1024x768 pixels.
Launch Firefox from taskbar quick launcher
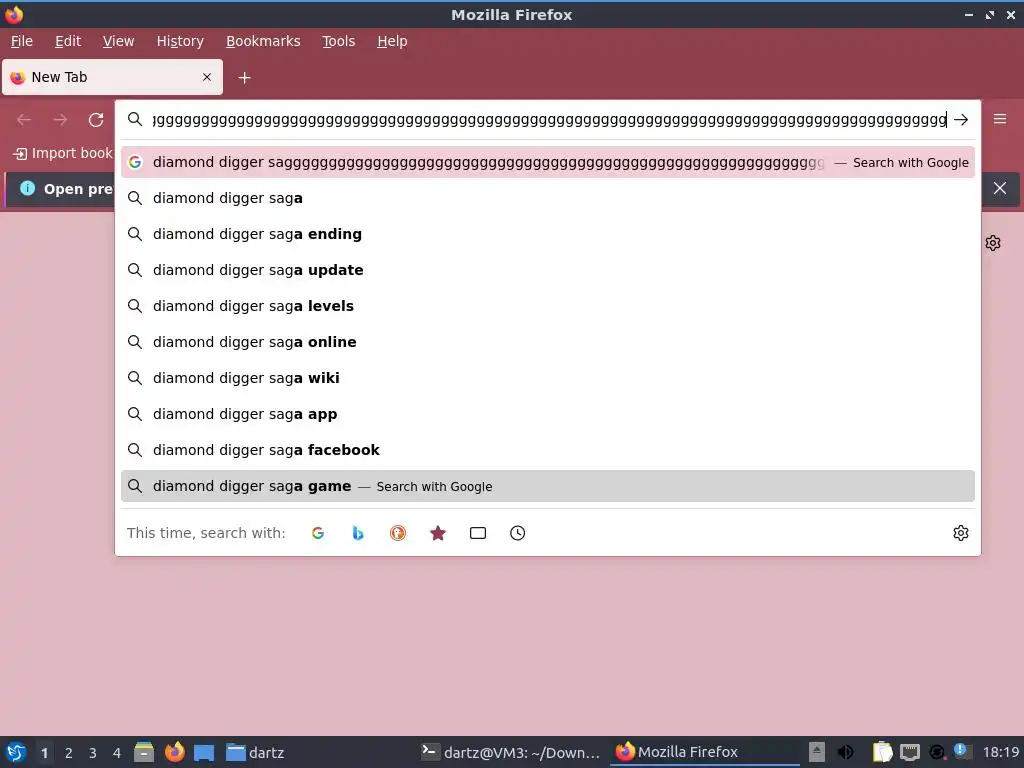[174, 752]
